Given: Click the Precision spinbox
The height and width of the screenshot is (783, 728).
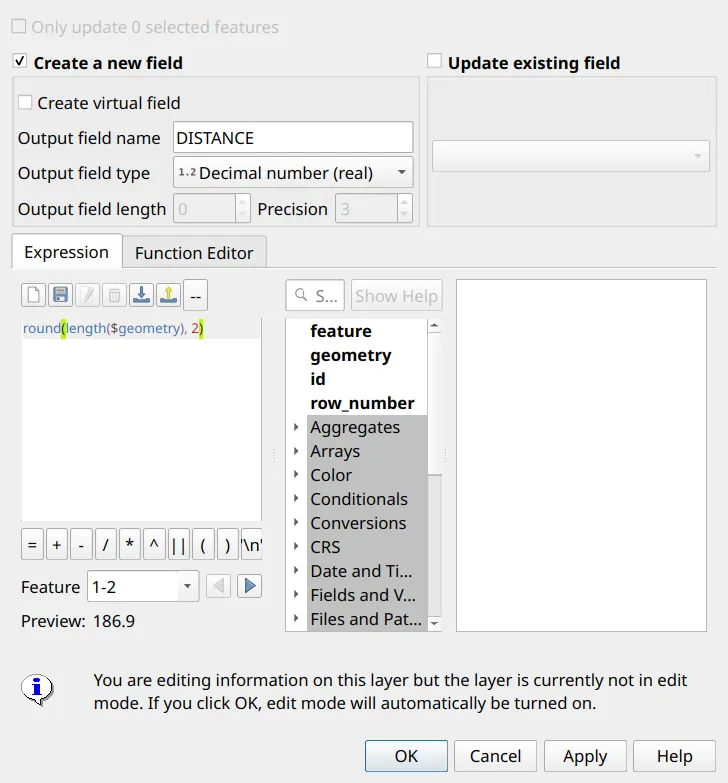Looking at the screenshot, I should tap(373, 208).
